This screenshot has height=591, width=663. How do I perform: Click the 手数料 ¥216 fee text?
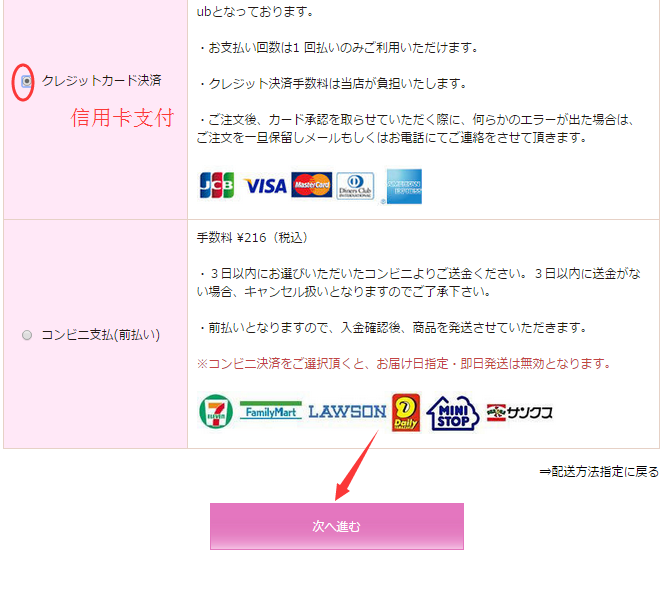point(252,238)
